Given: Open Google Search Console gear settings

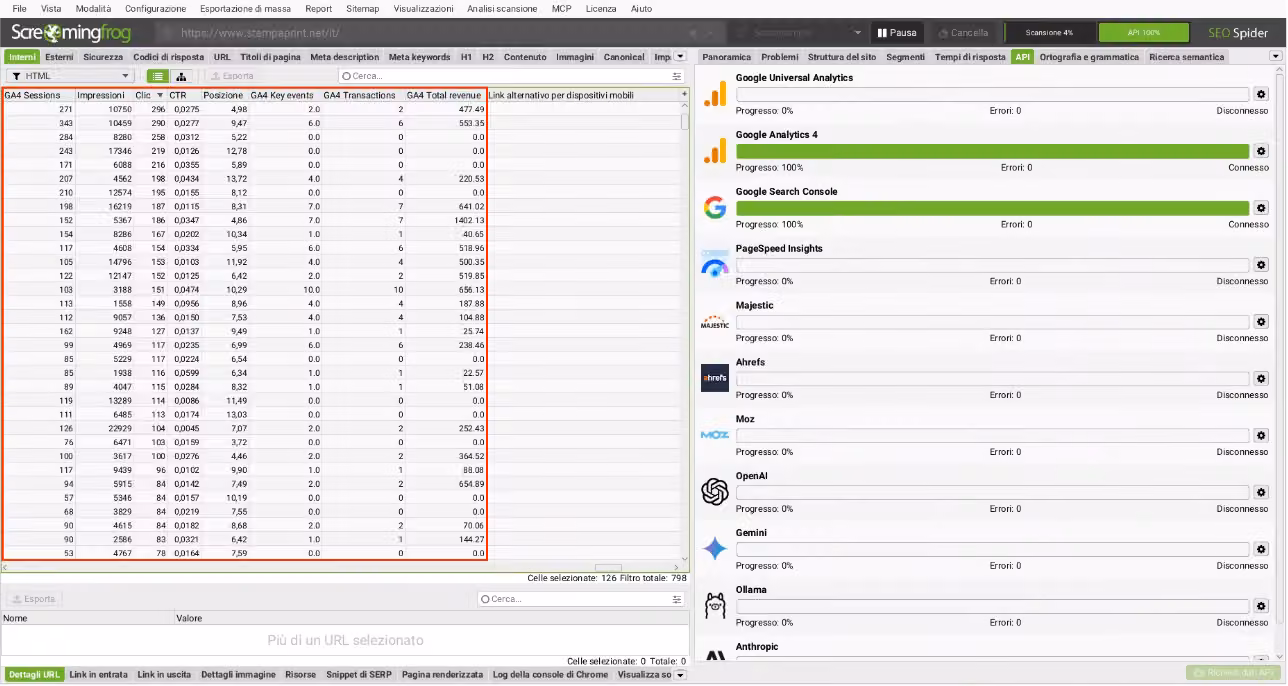Looking at the screenshot, I should (1261, 208).
